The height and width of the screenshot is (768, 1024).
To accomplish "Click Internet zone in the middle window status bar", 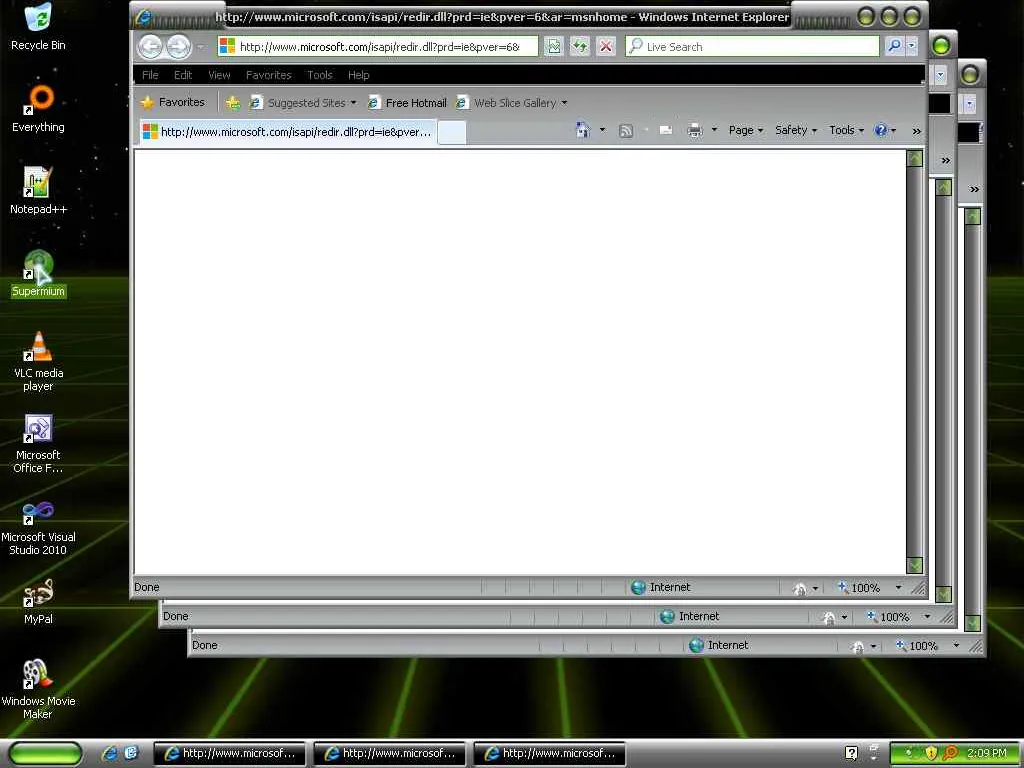I will (690, 616).
